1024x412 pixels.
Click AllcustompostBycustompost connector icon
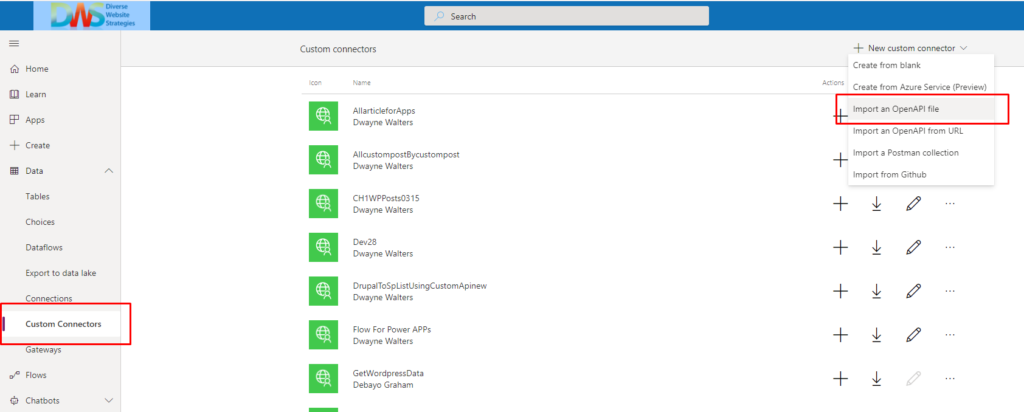pyautogui.click(x=323, y=160)
